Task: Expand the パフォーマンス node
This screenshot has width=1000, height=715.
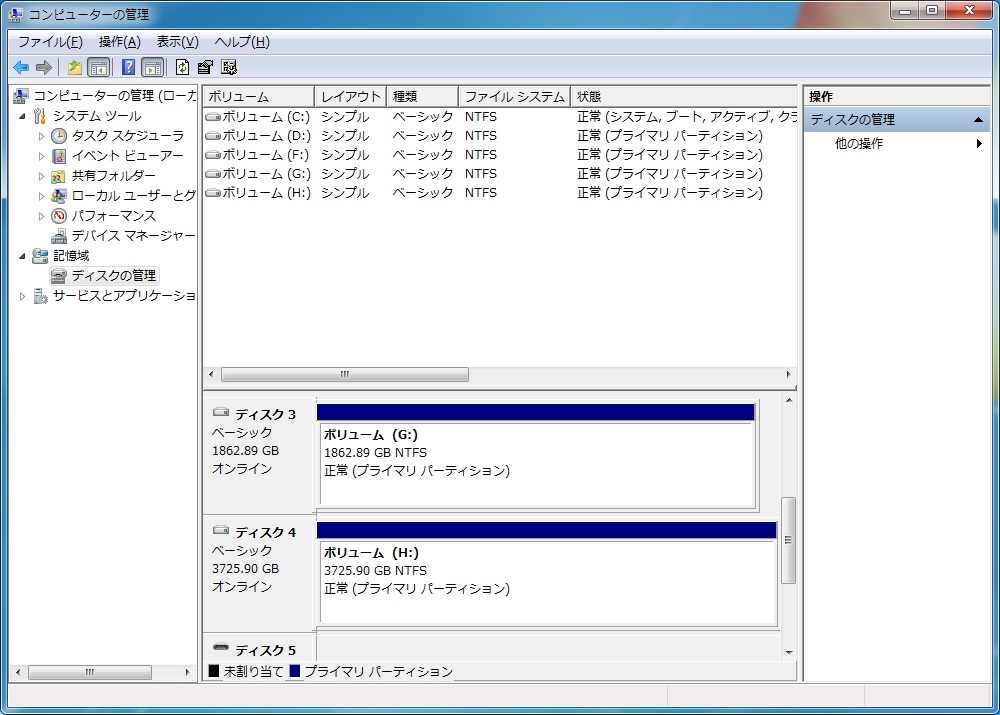Action: click(41, 216)
